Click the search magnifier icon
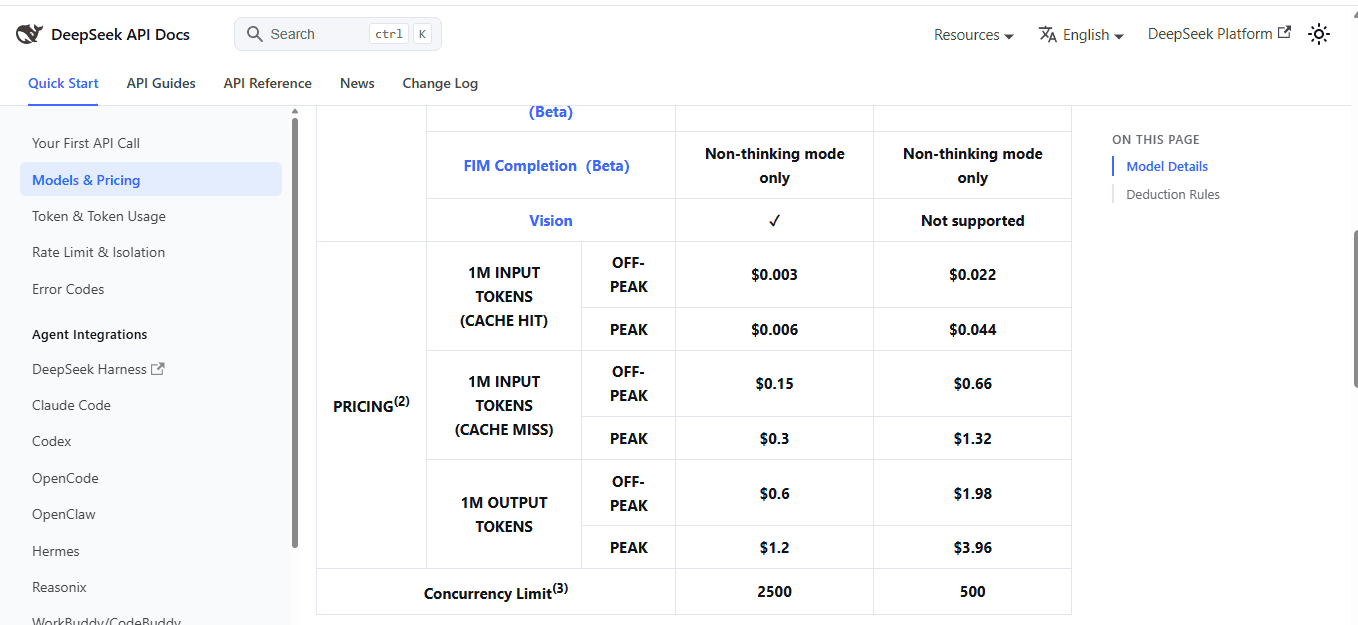 255,34
